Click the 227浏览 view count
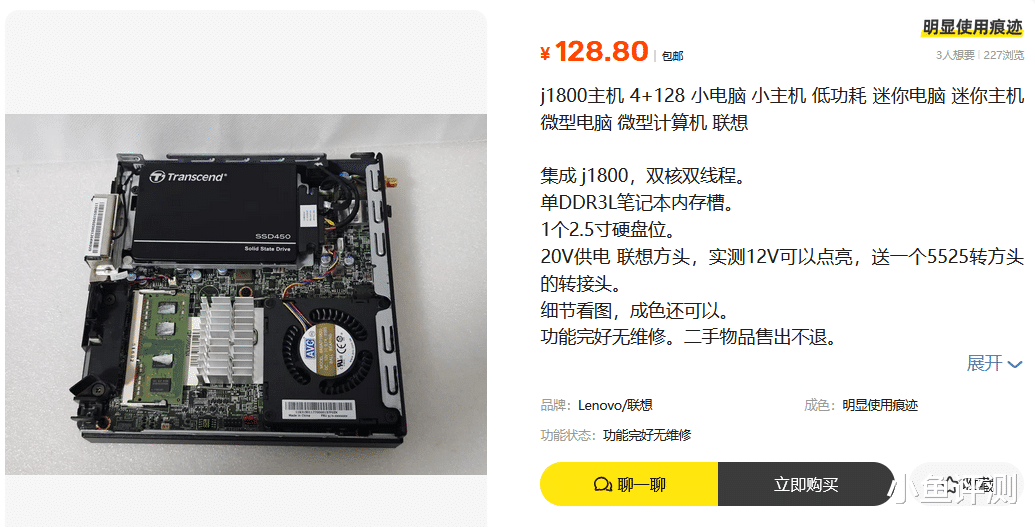Viewport: 1035px width, 527px height. click(1003, 55)
